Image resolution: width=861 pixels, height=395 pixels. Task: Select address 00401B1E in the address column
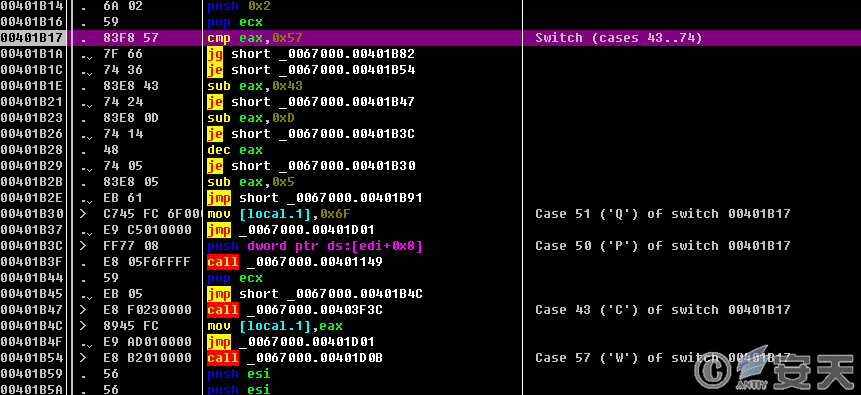click(32, 86)
